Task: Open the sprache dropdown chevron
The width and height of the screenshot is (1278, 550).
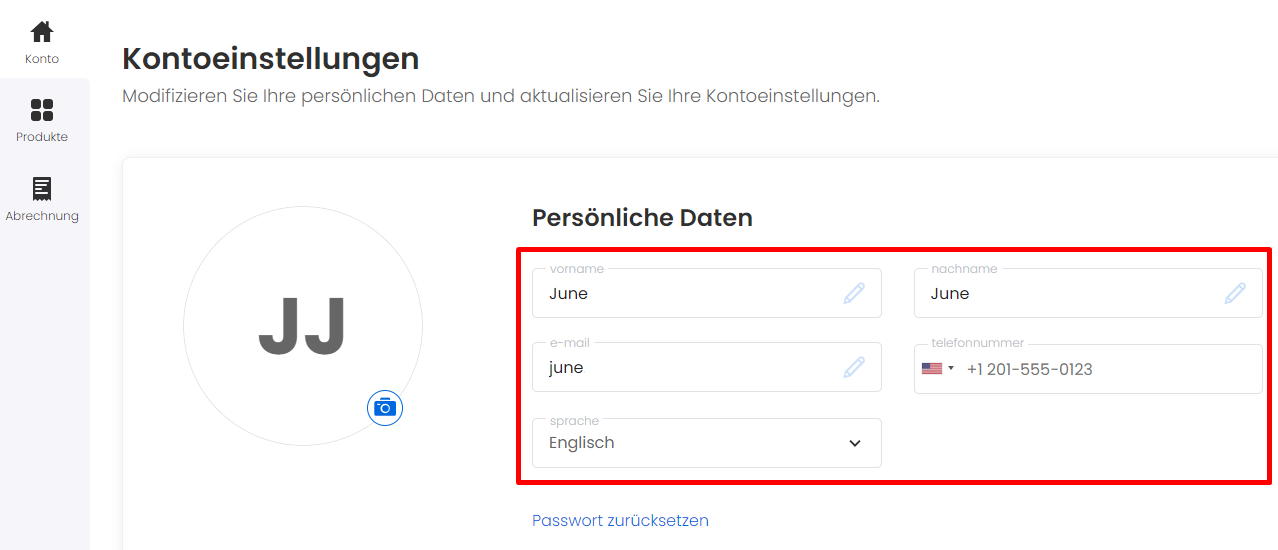Action: (x=855, y=443)
